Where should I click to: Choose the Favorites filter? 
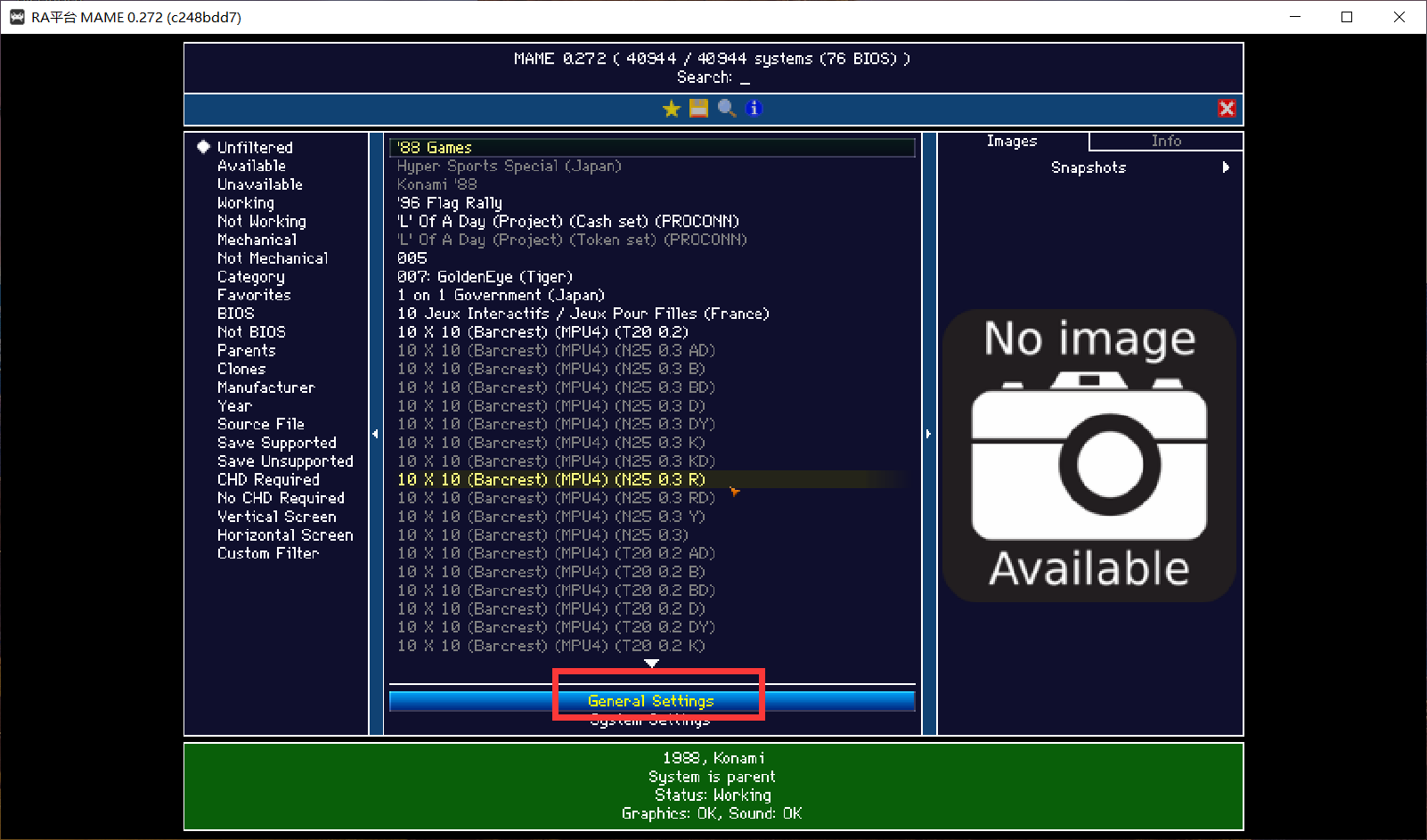(x=254, y=295)
